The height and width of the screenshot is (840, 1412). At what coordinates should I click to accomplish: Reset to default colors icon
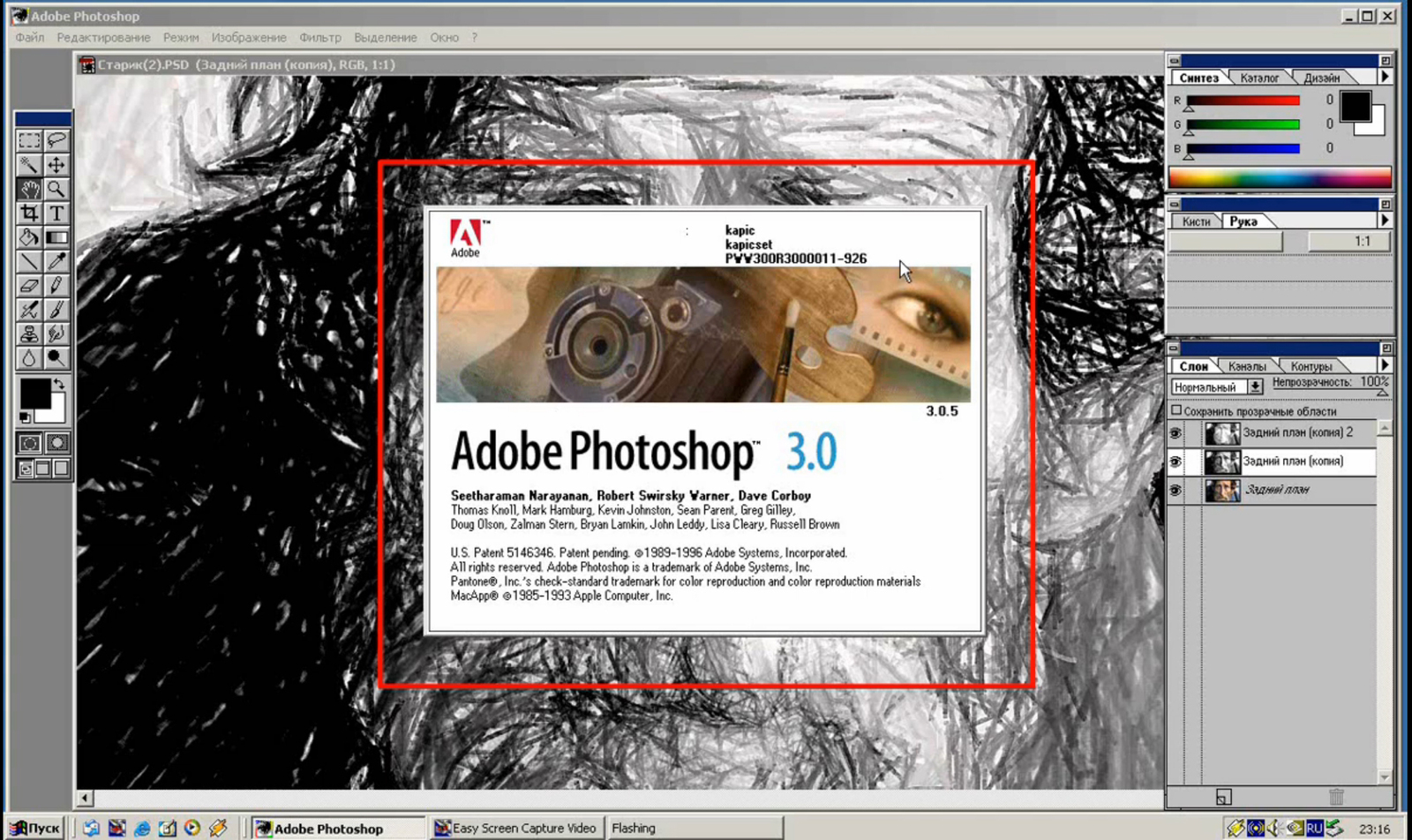coord(26,417)
